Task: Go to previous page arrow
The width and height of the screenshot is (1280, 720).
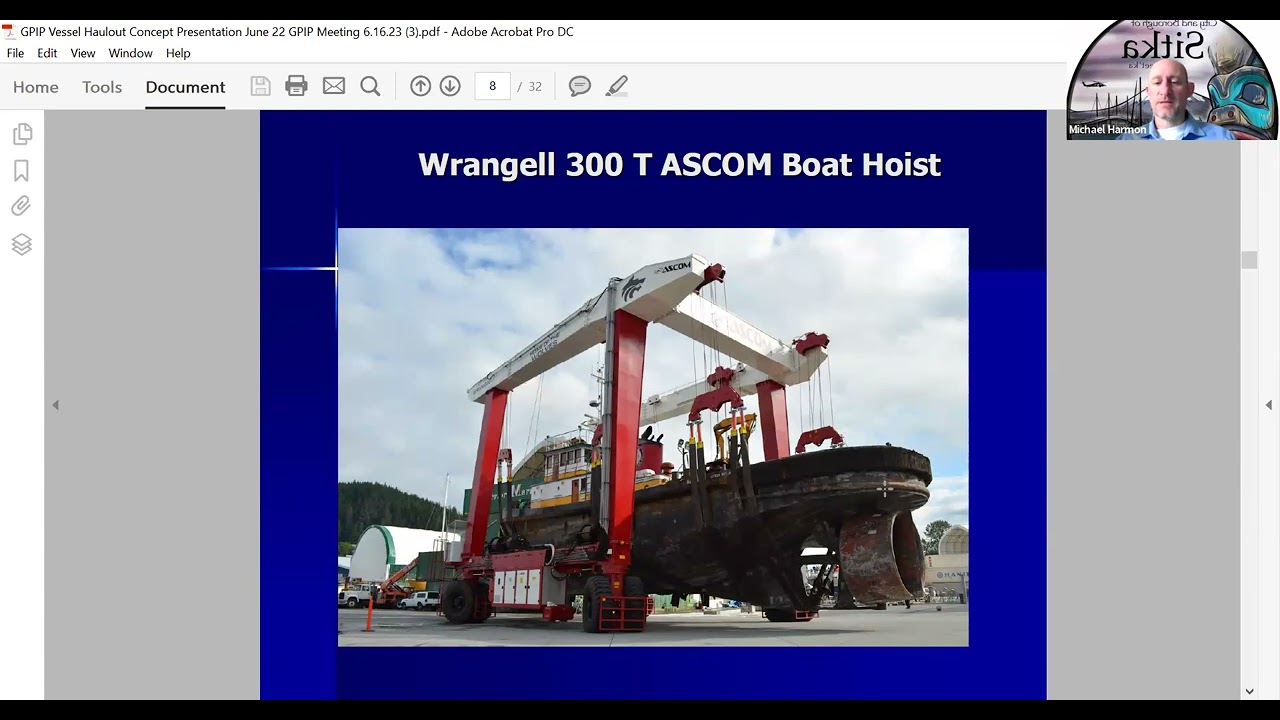Action: click(x=421, y=86)
